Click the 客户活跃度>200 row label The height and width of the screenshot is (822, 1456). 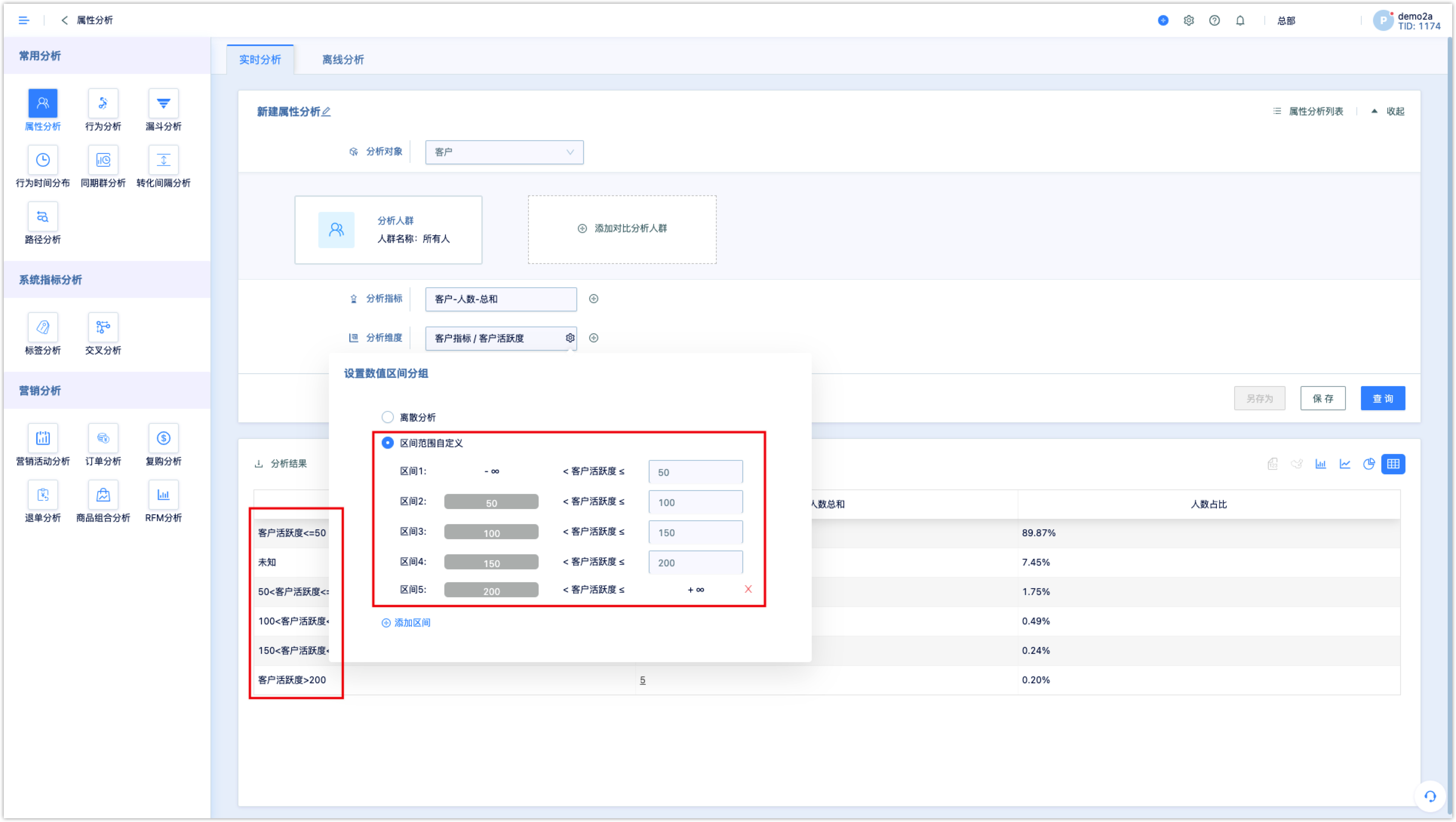tap(292, 679)
